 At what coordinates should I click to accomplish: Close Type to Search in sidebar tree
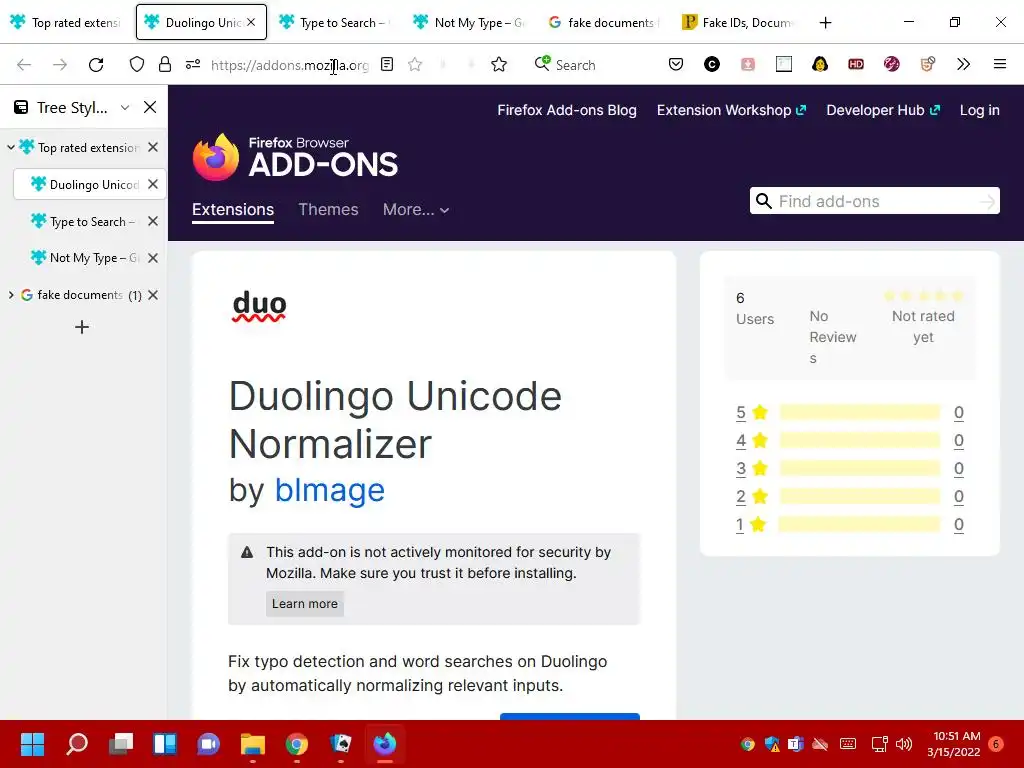coord(153,221)
